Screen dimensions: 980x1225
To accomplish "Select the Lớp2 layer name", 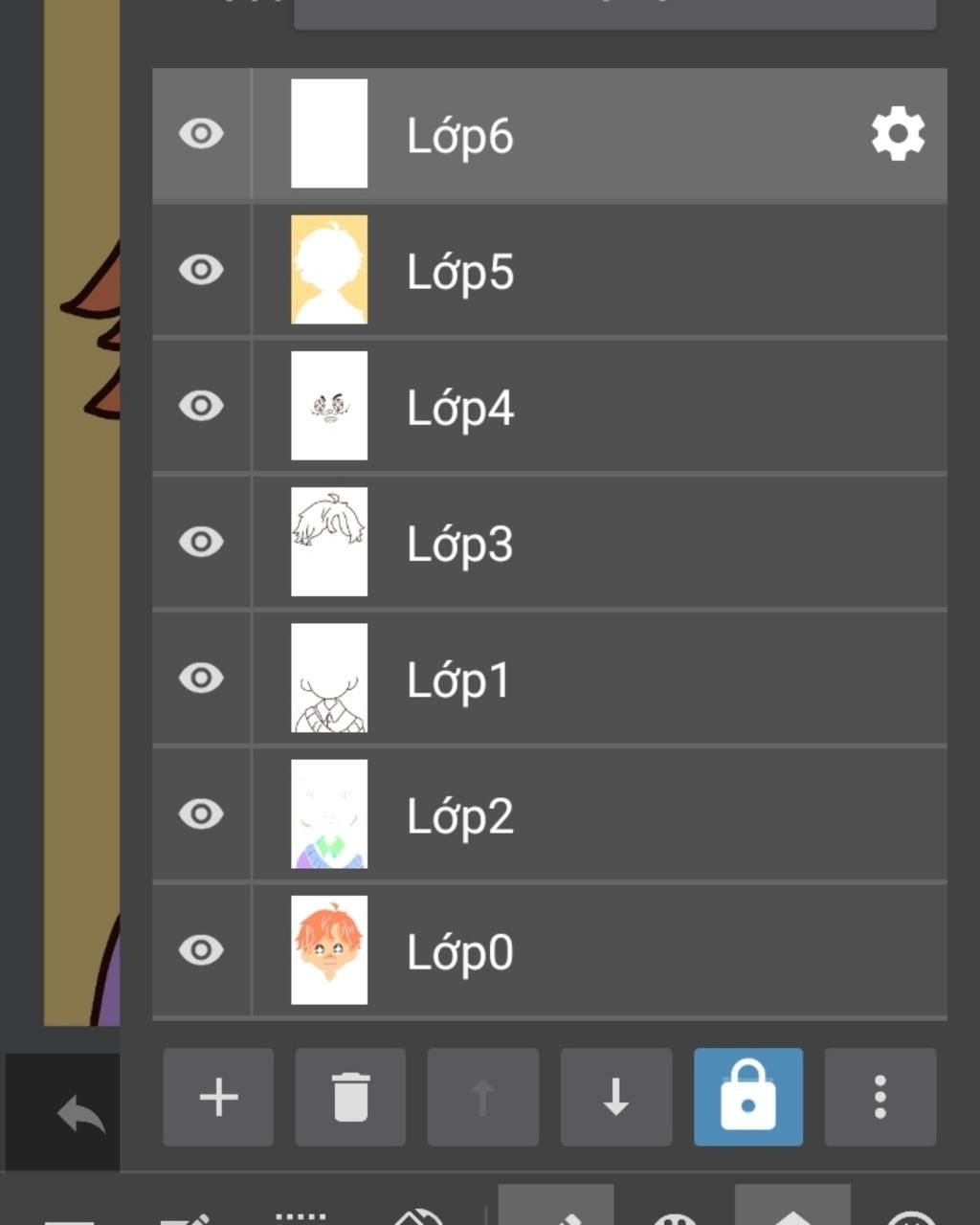I will click(460, 816).
